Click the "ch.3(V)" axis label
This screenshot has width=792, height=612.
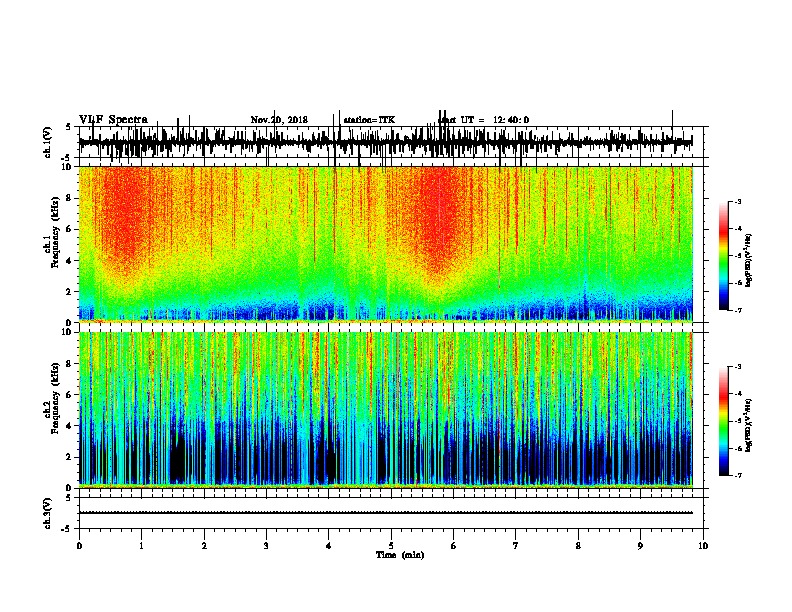point(48,513)
